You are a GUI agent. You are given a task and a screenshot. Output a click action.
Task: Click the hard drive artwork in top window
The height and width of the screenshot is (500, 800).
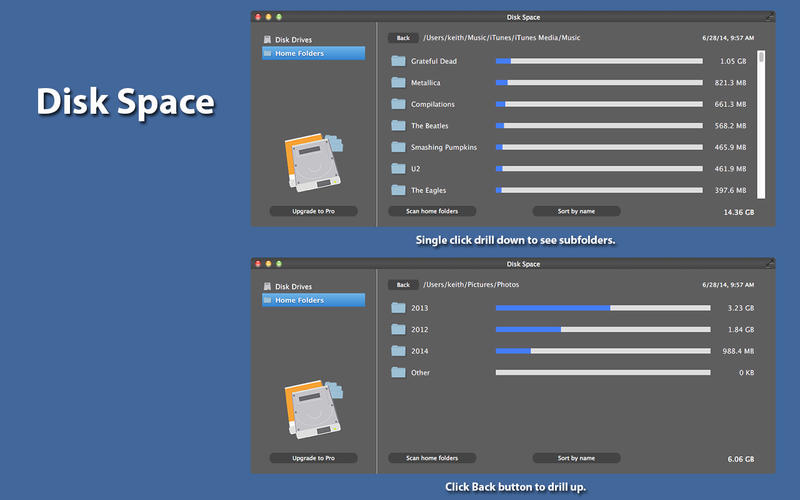coord(313,162)
